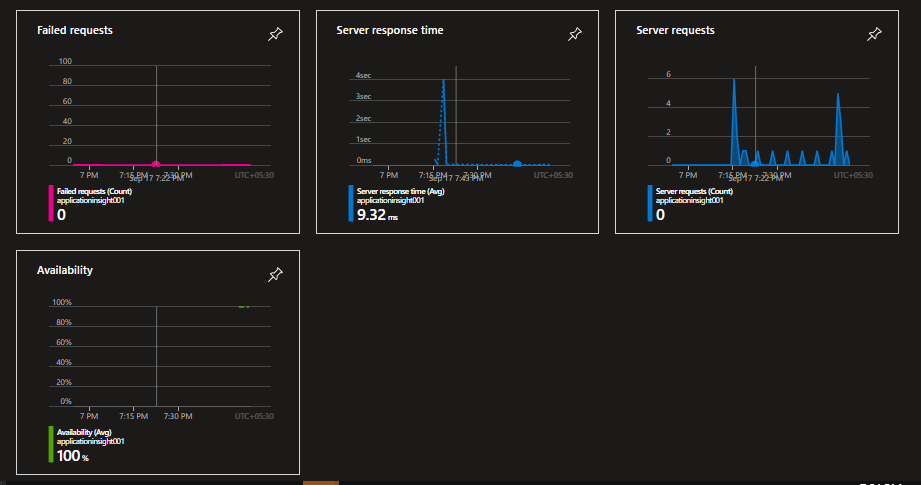The height and width of the screenshot is (485, 921).
Task: Open the Server response time title
Action: click(x=390, y=30)
